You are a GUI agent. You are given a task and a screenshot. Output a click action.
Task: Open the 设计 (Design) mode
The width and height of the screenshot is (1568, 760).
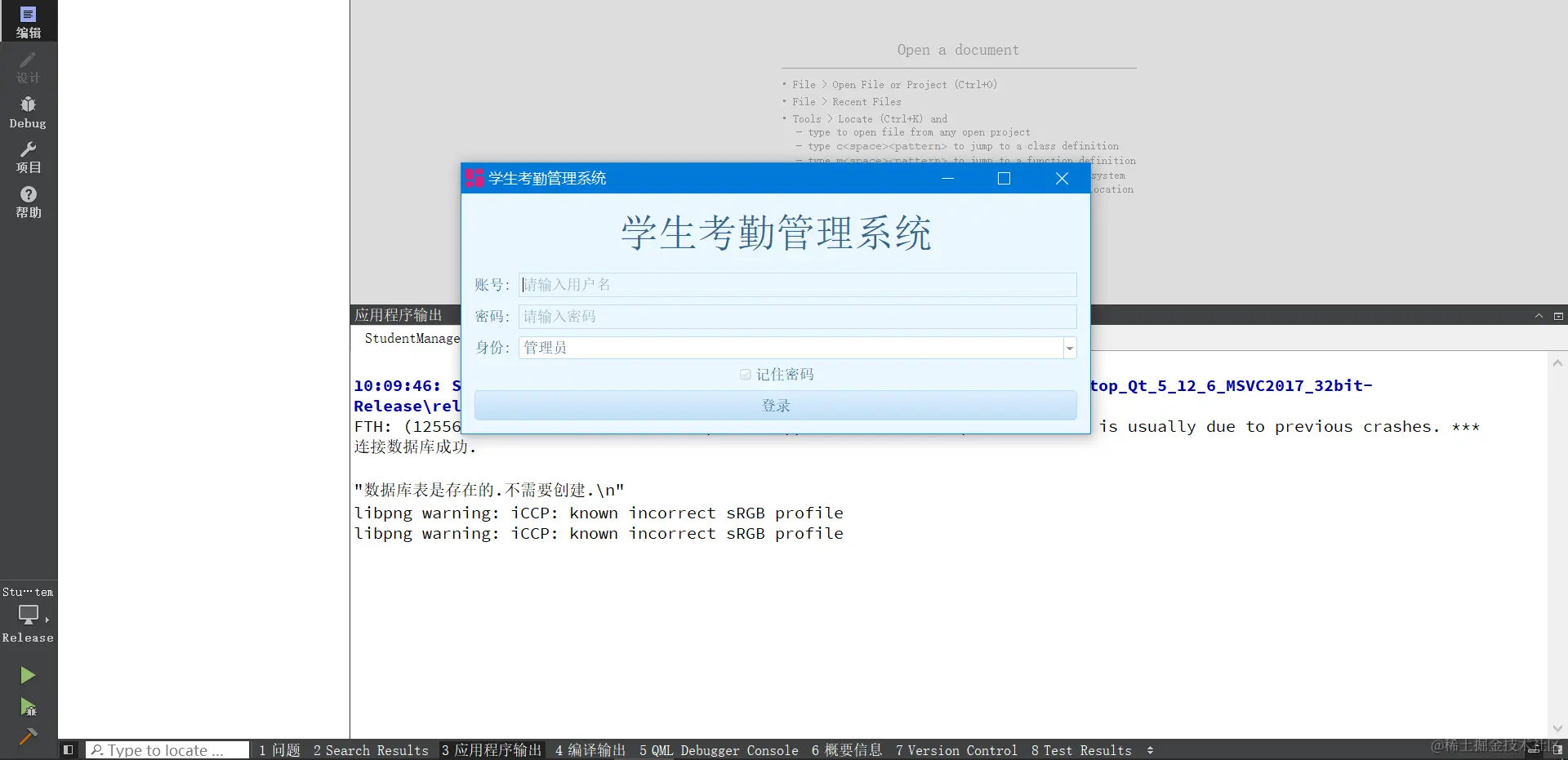29,68
